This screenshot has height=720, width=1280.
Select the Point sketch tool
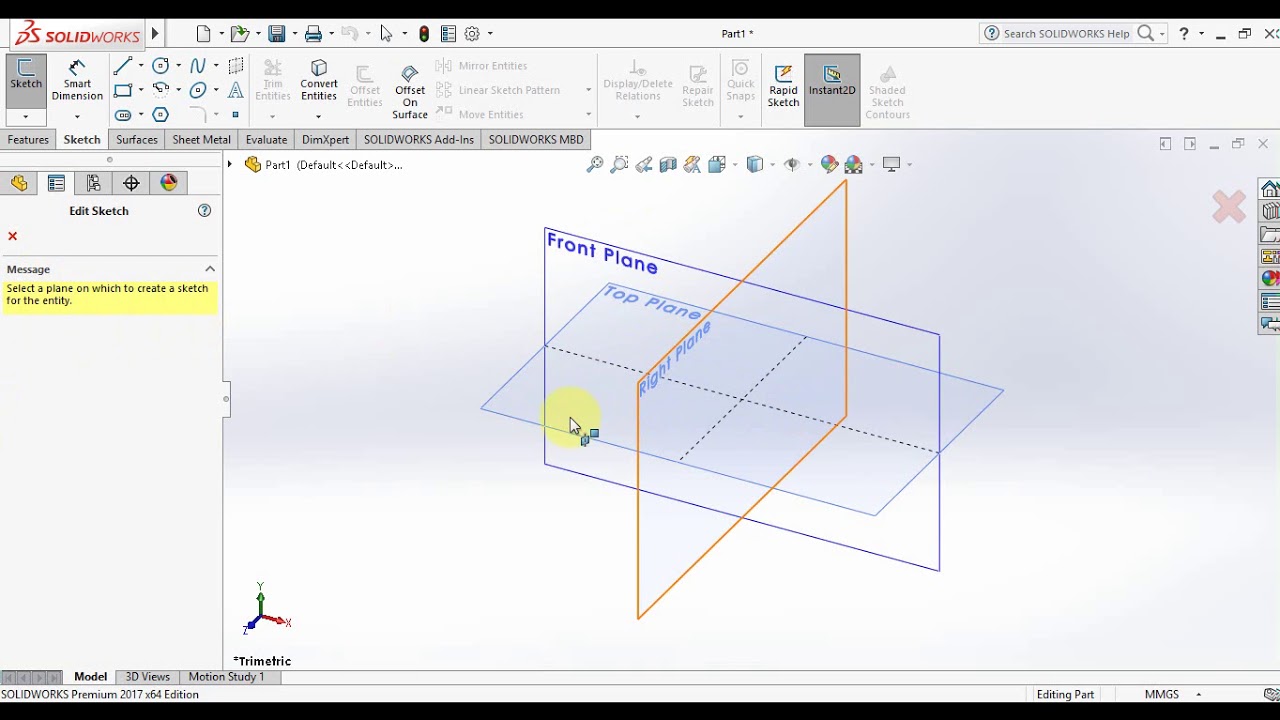(x=236, y=114)
